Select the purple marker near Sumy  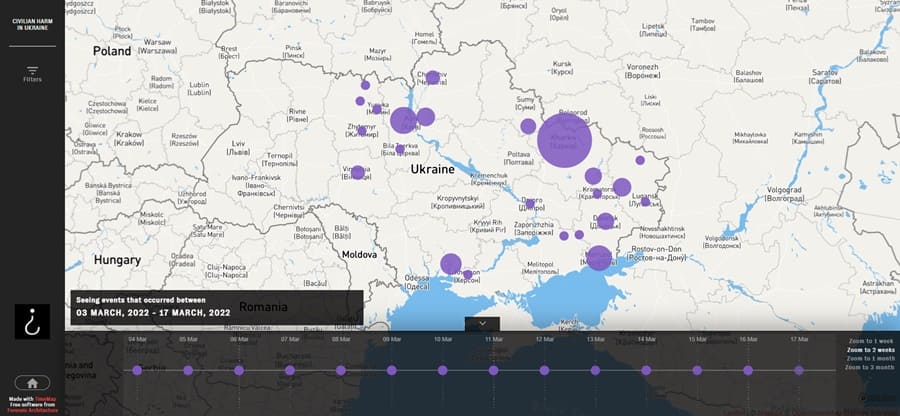[x=528, y=126]
